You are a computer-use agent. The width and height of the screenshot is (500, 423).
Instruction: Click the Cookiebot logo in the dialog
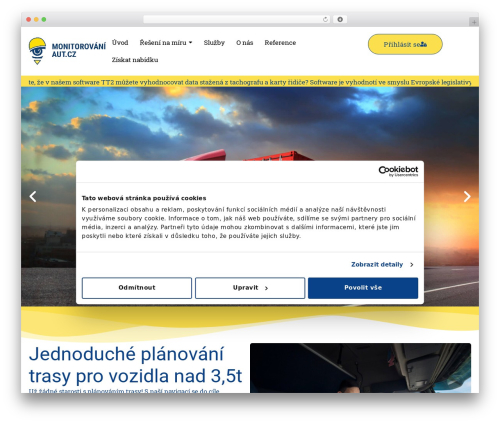[x=398, y=171]
